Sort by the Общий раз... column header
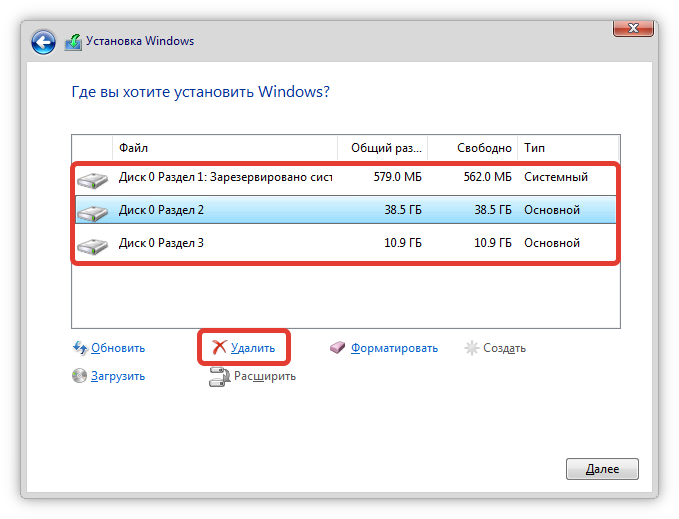 [x=383, y=148]
